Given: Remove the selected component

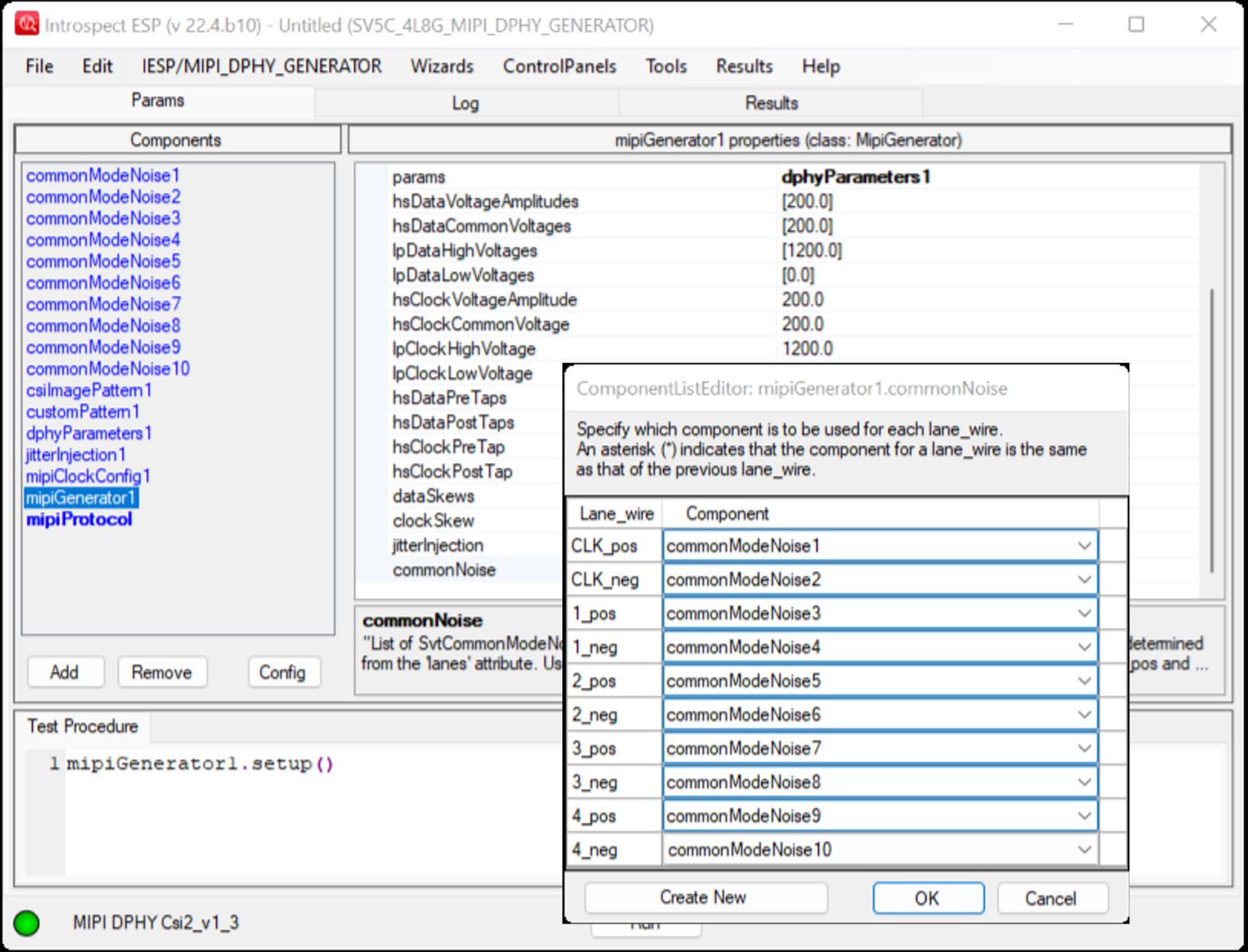Looking at the screenshot, I should click(162, 672).
